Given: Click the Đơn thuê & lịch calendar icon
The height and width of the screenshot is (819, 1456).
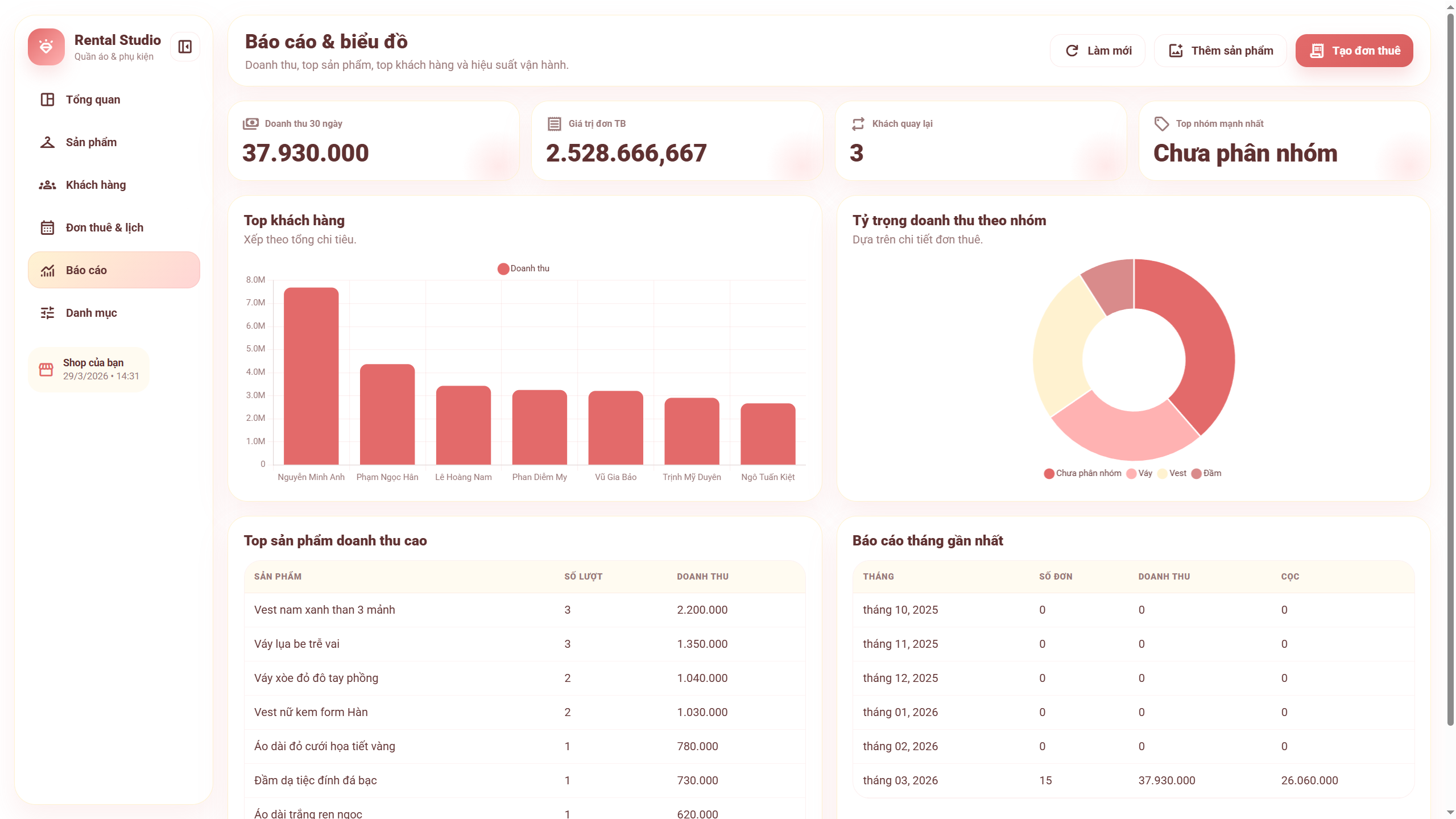Looking at the screenshot, I should 47,227.
